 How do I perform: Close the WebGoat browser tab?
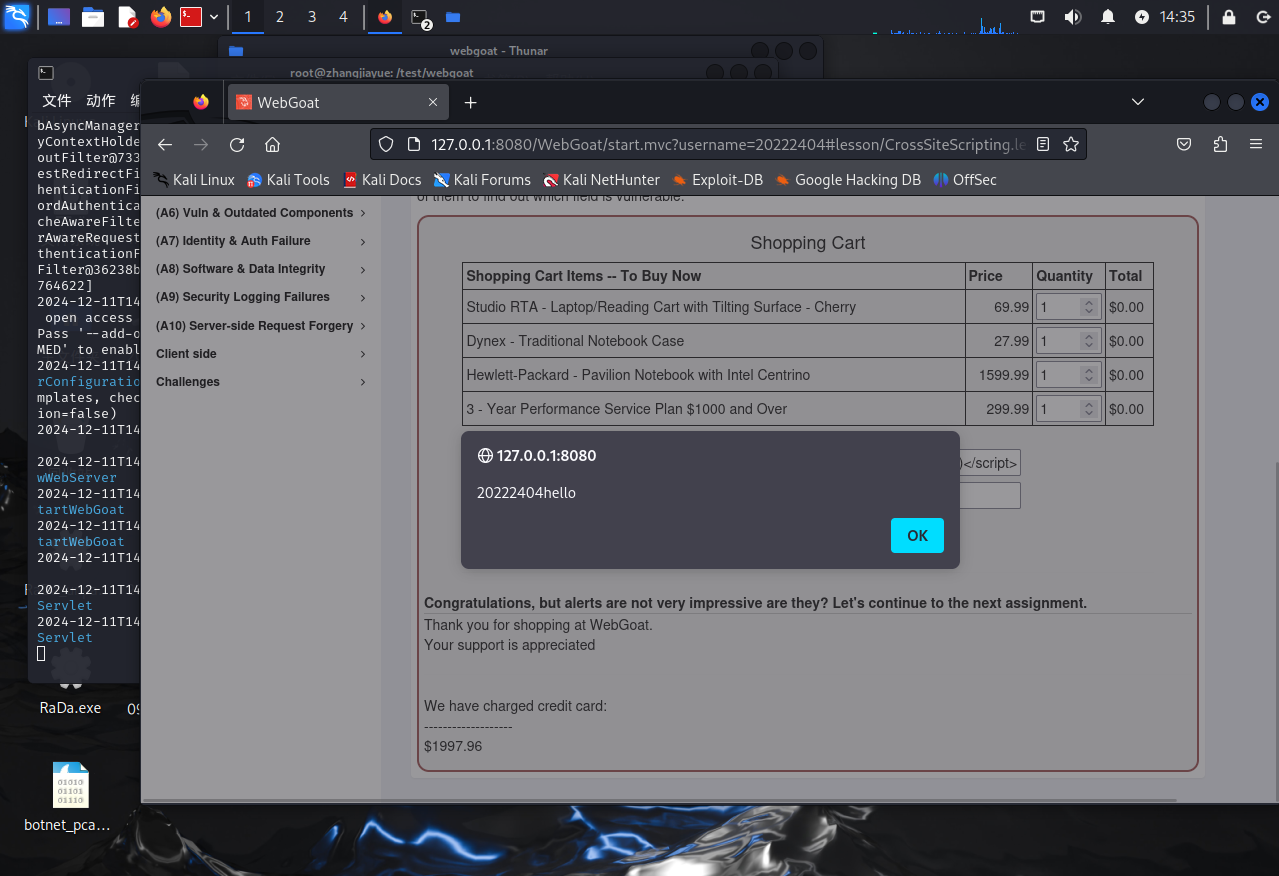(x=433, y=102)
